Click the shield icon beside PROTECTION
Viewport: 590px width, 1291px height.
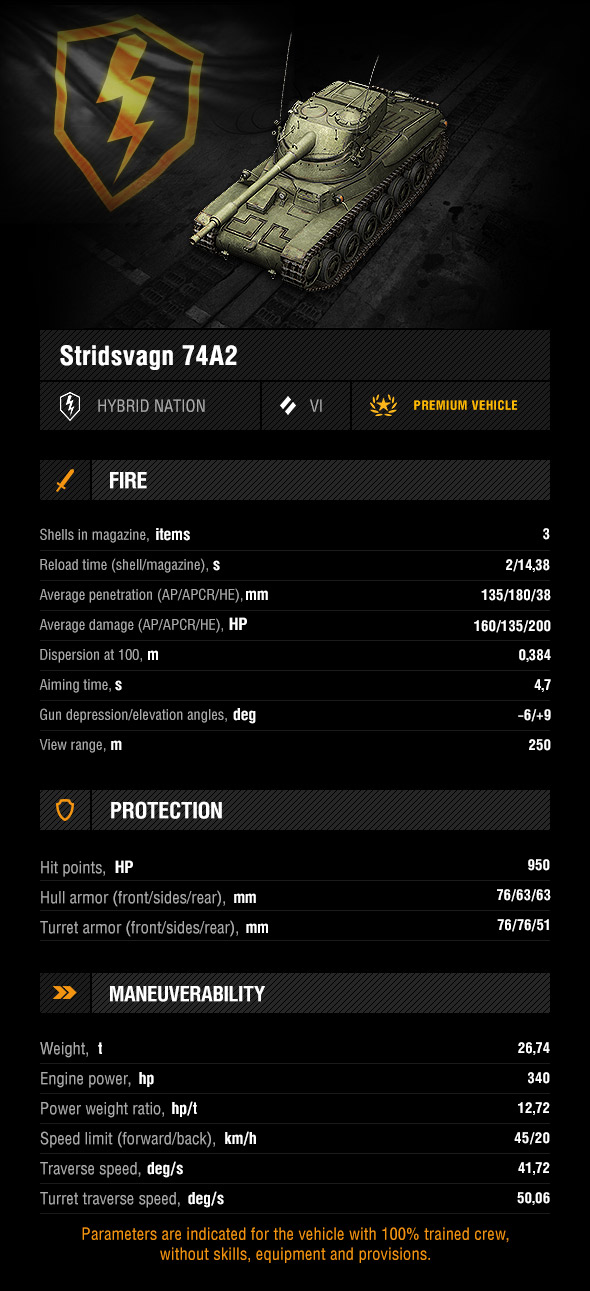pos(65,810)
